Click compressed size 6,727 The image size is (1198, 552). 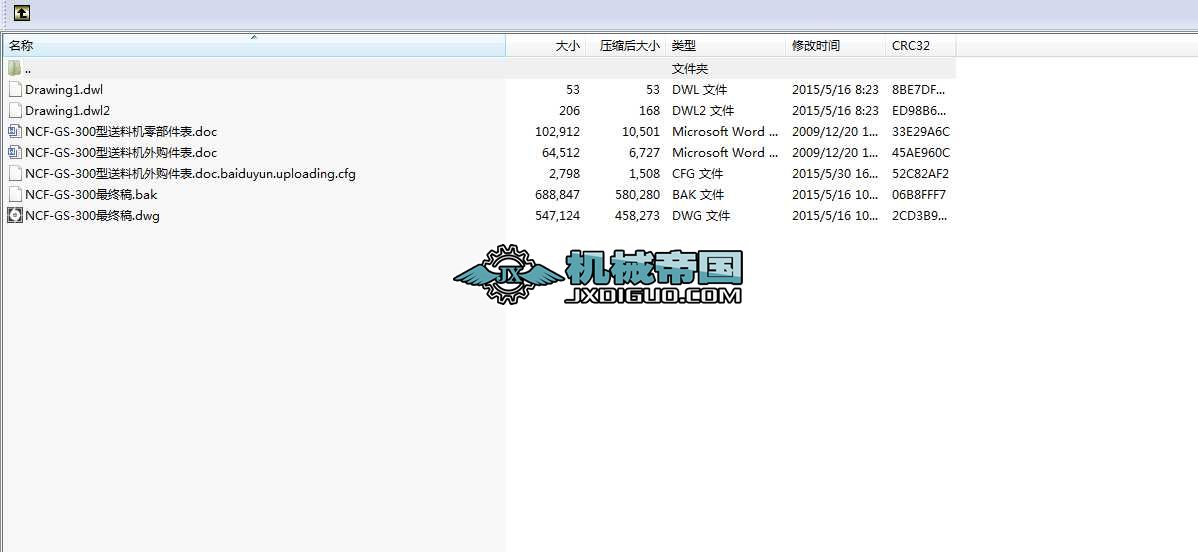click(644, 152)
